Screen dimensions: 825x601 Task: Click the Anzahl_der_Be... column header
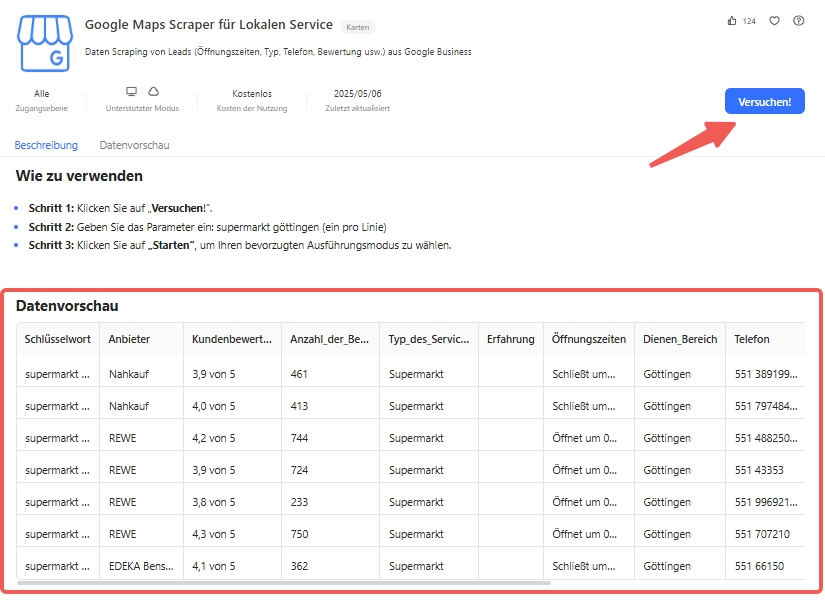click(x=329, y=339)
